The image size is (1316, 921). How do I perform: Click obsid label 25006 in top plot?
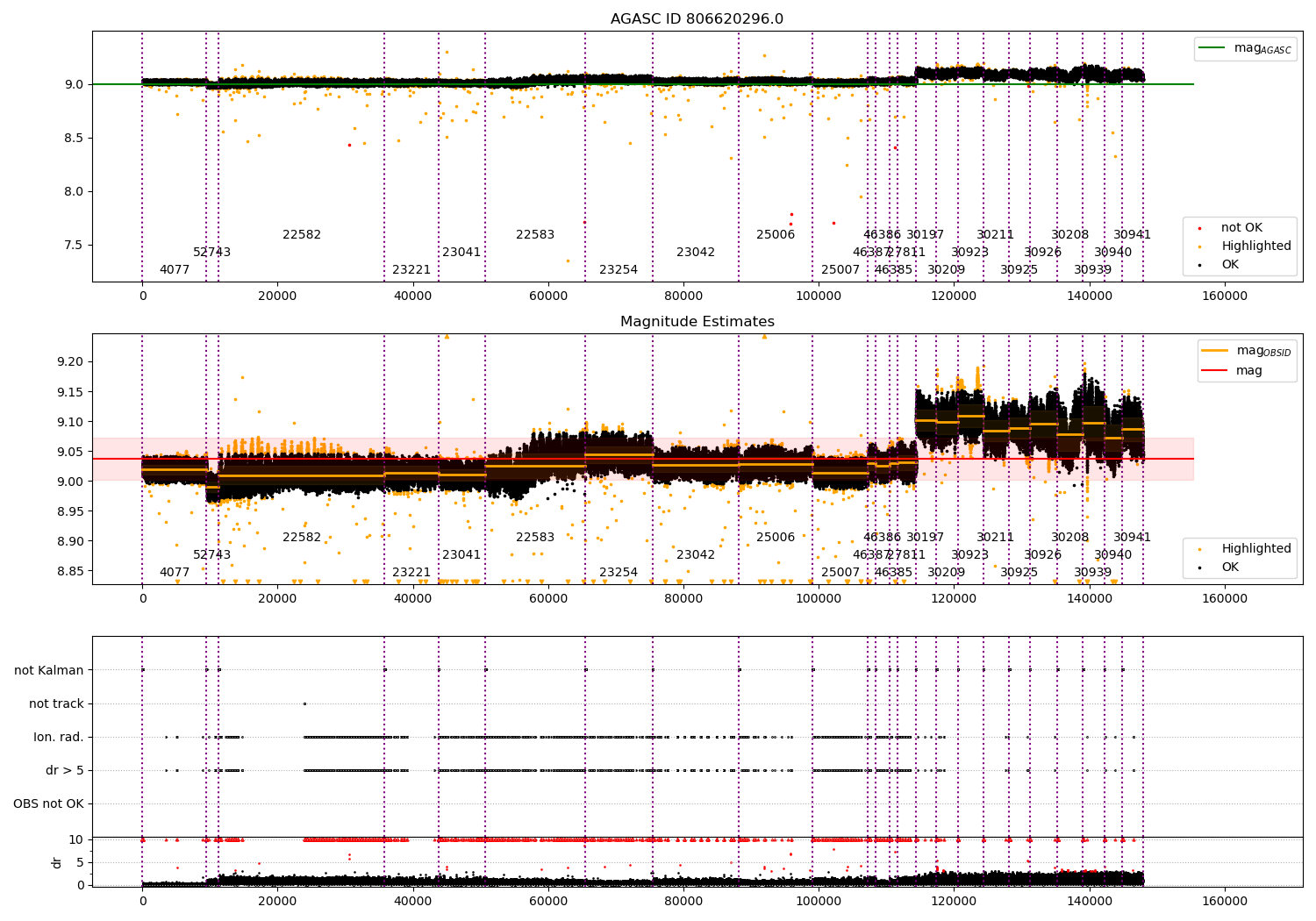776,235
